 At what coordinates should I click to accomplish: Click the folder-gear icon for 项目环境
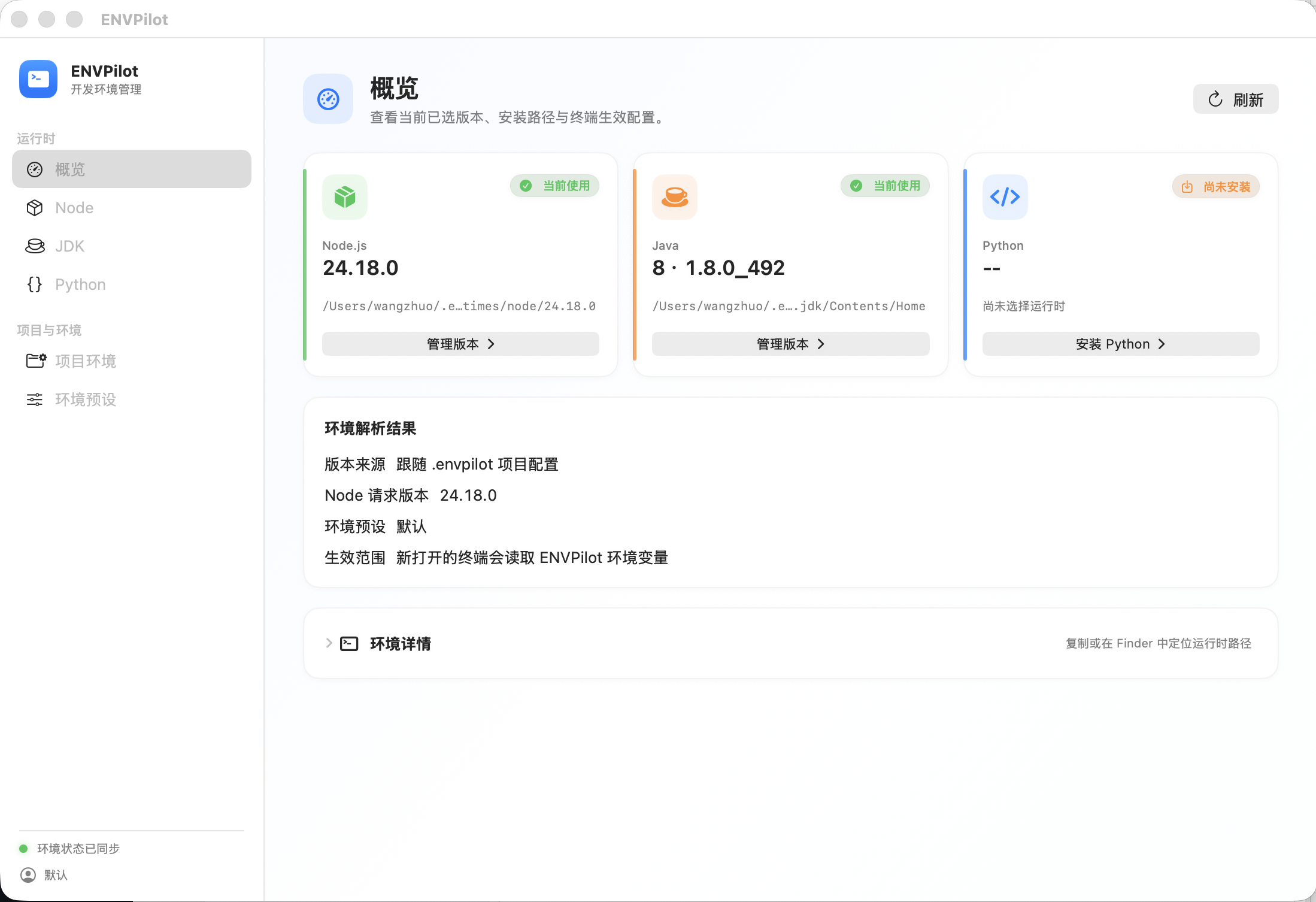pos(36,361)
